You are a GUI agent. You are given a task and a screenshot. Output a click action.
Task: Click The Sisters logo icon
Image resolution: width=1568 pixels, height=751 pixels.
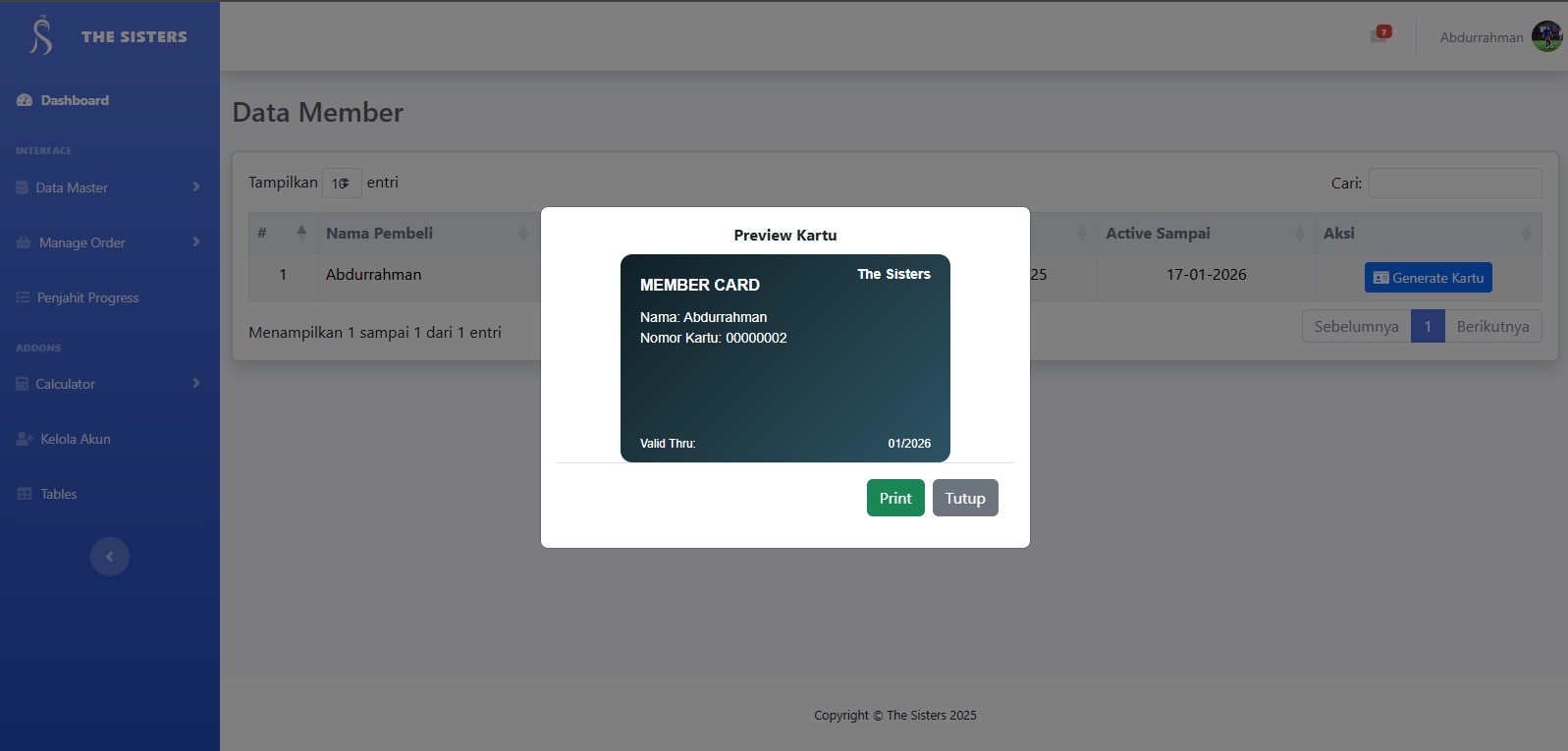[41, 35]
